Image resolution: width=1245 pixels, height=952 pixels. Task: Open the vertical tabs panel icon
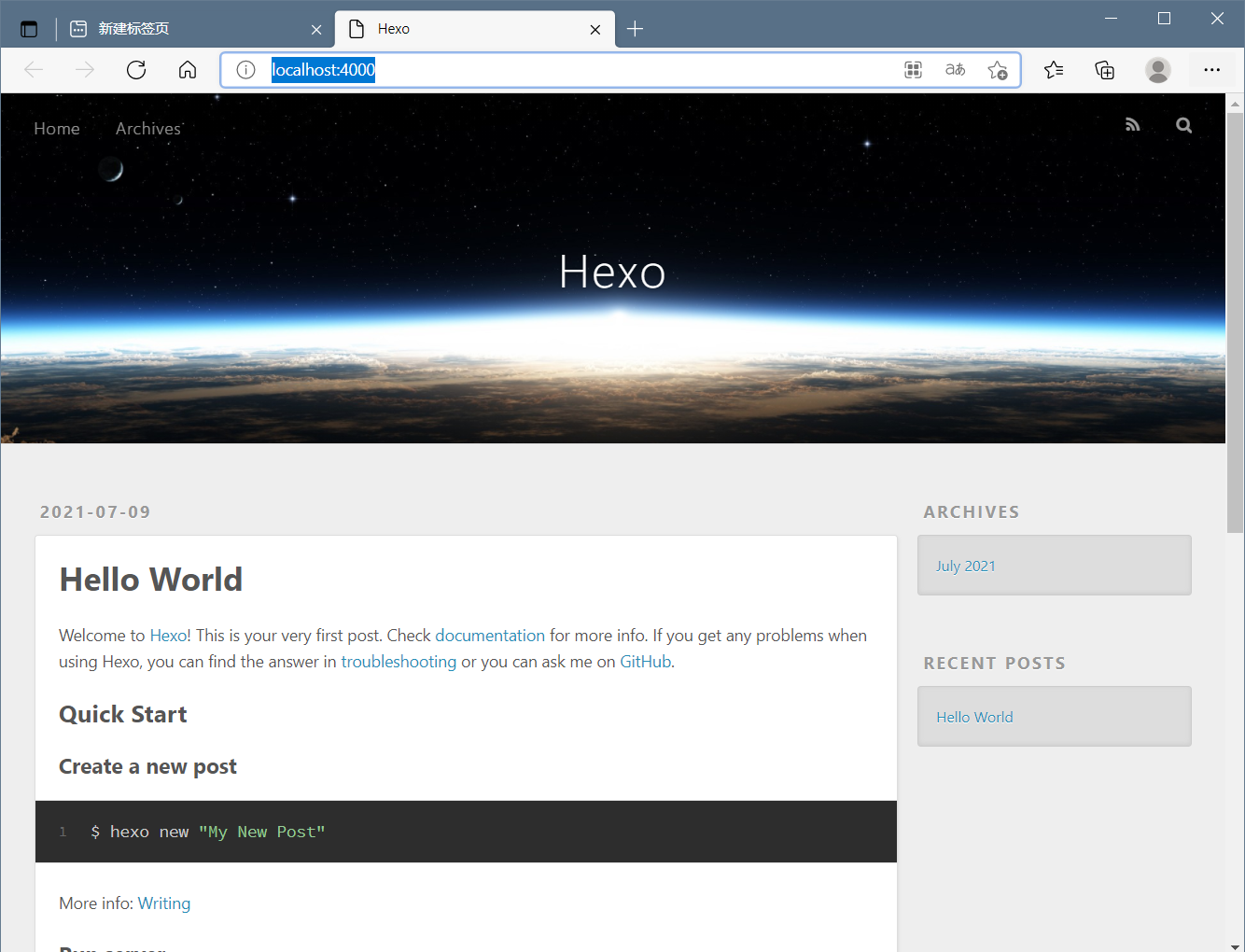29,29
